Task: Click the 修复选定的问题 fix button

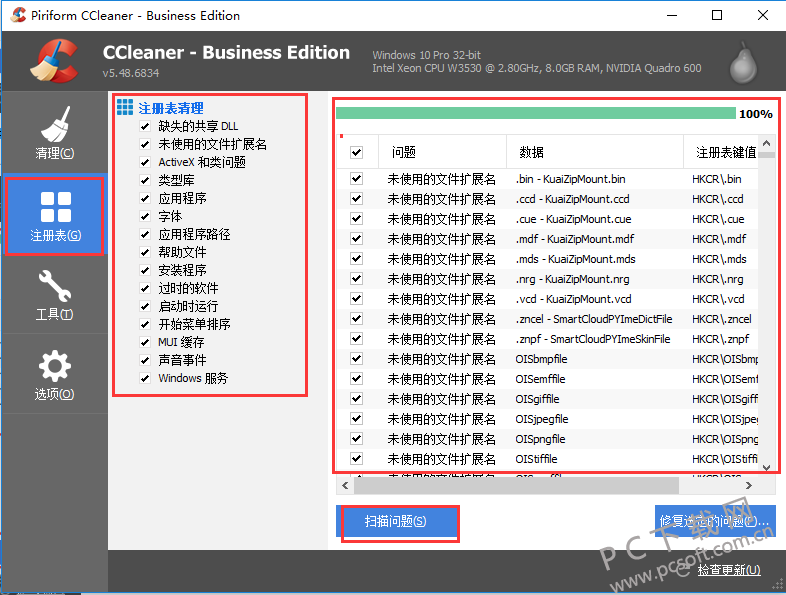Action: pos(715,521)
